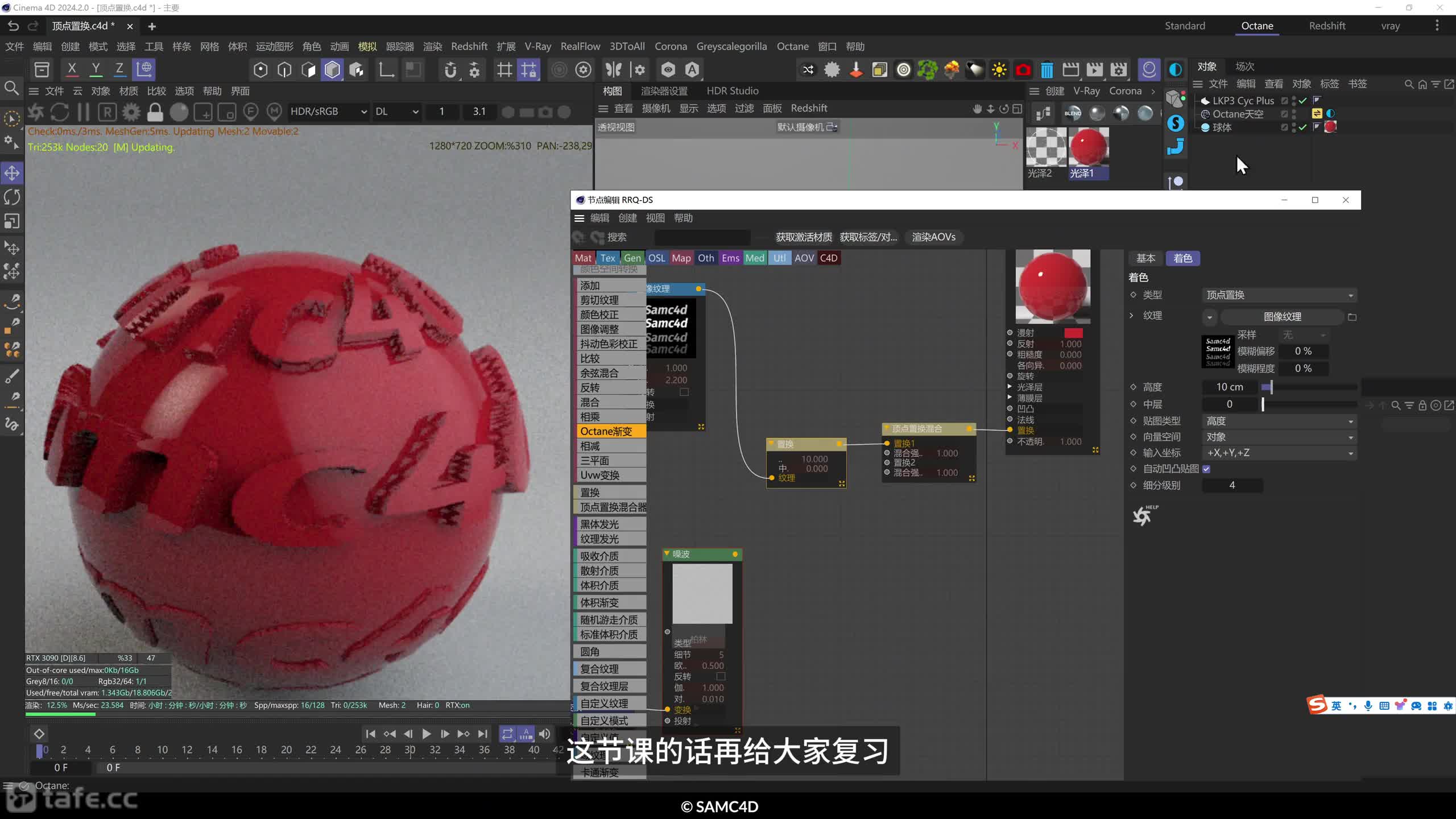Click the coordinate system icon next to Z
This screenshot has width=1456, height=819.
click(144, 69)
